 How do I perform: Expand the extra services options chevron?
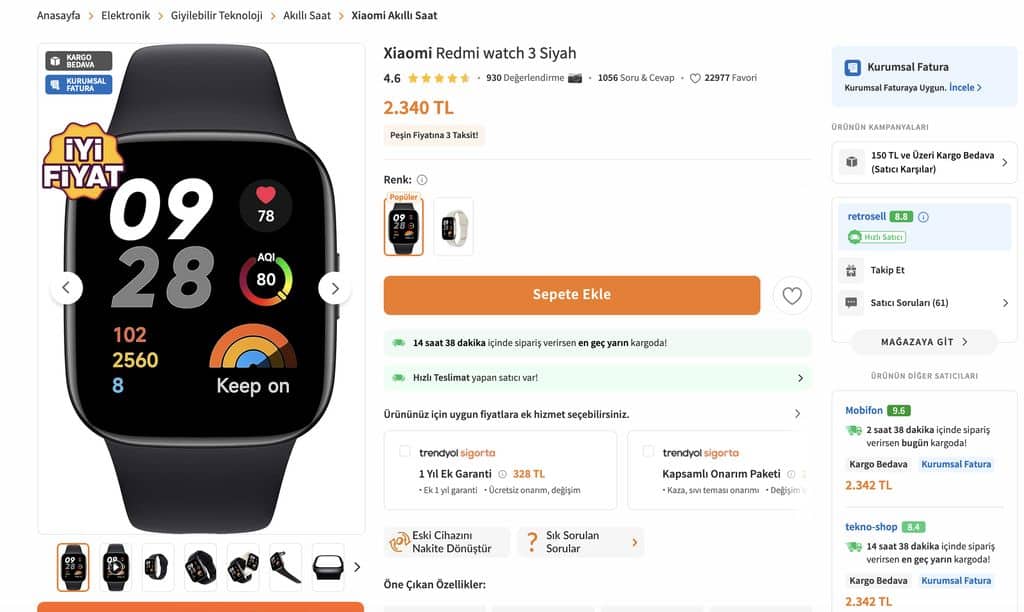click(797, 413)
